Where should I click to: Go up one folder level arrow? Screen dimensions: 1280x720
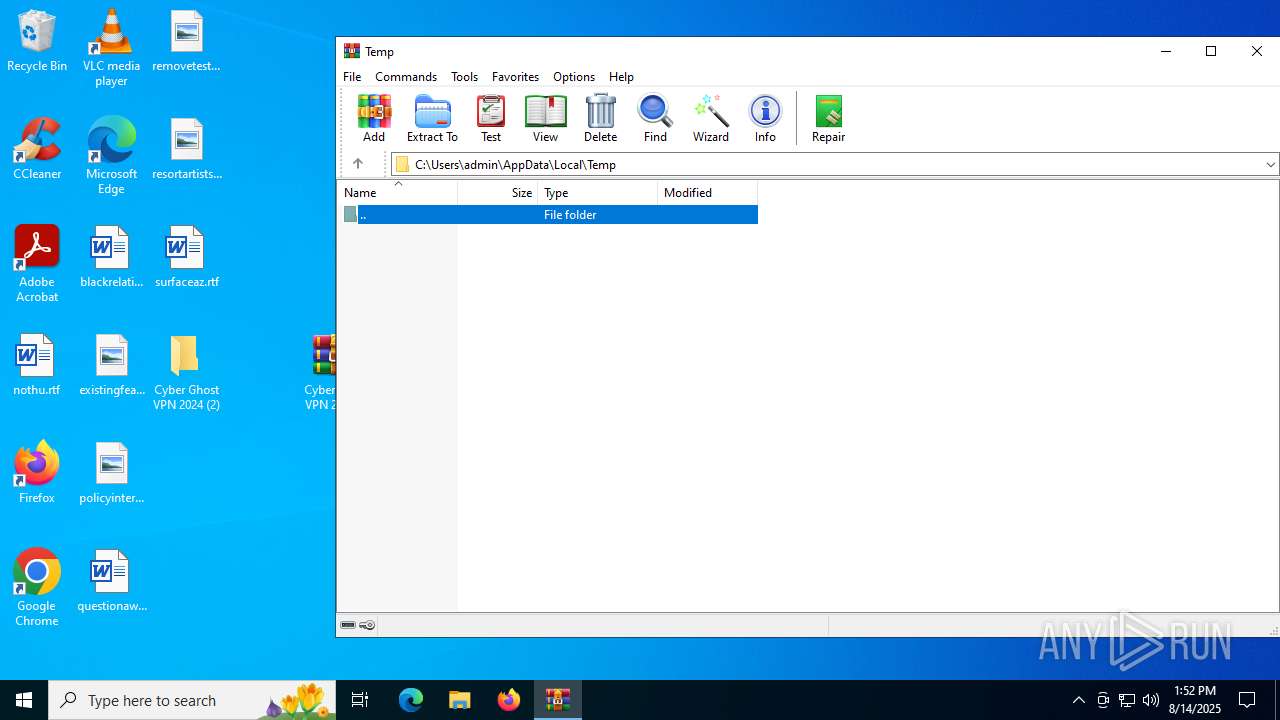click(x=358, y=164)
